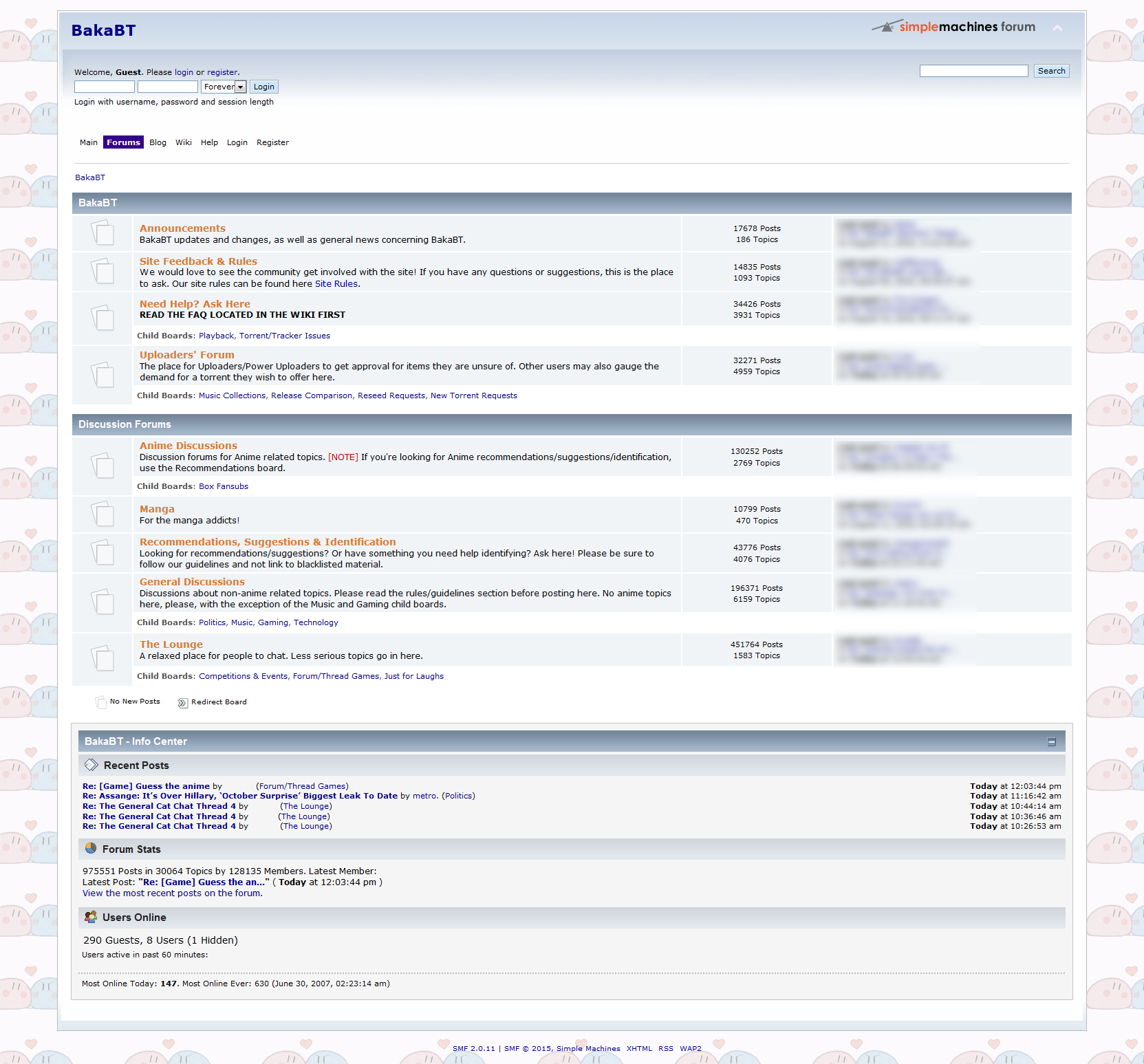Open the Competitions & Events child board
This screenshot has height=1064, width=1144.
coord(243,676)
